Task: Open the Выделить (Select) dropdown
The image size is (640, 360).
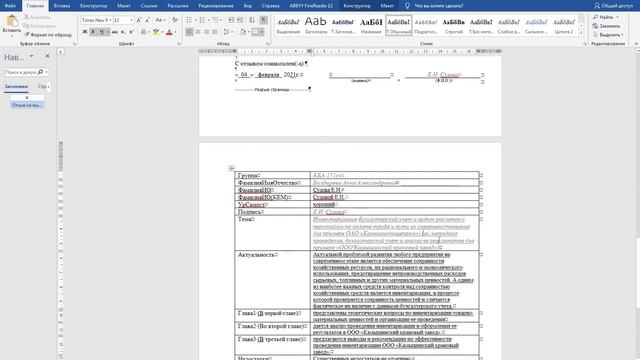Action: (x=608, y=35)
